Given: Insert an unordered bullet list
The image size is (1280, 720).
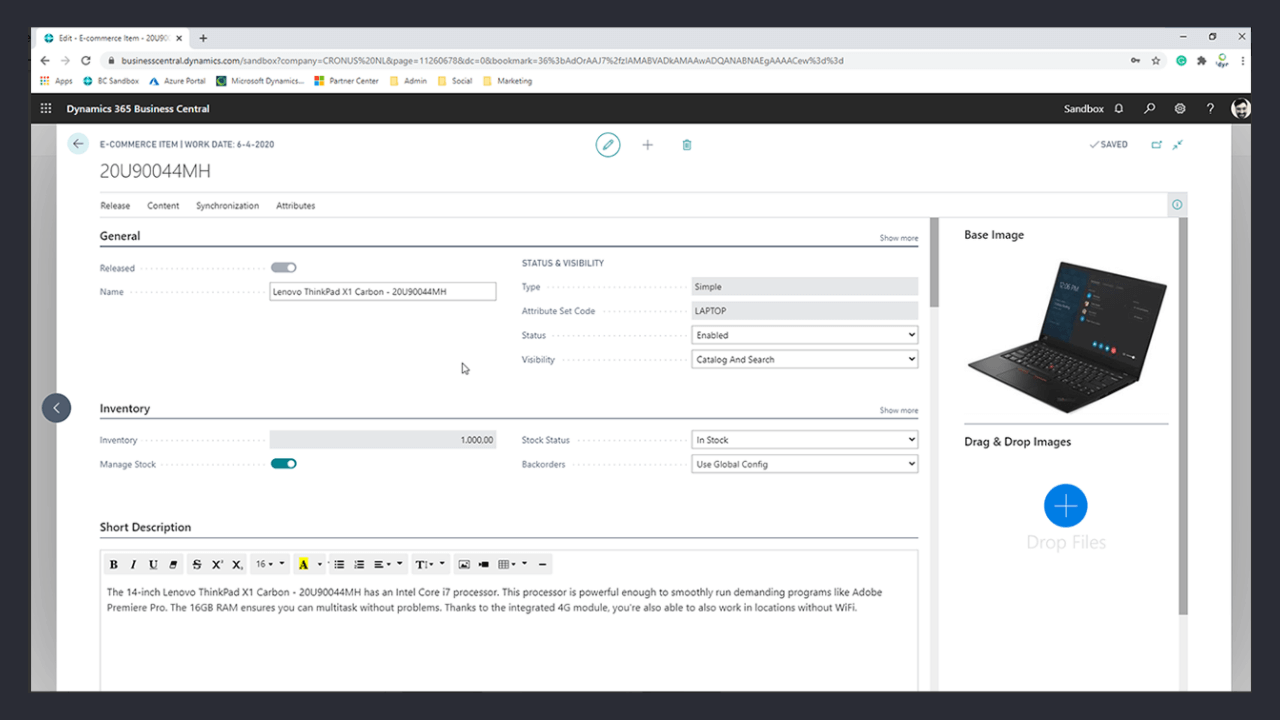Looking at the screenshot, I should point(339,565).
